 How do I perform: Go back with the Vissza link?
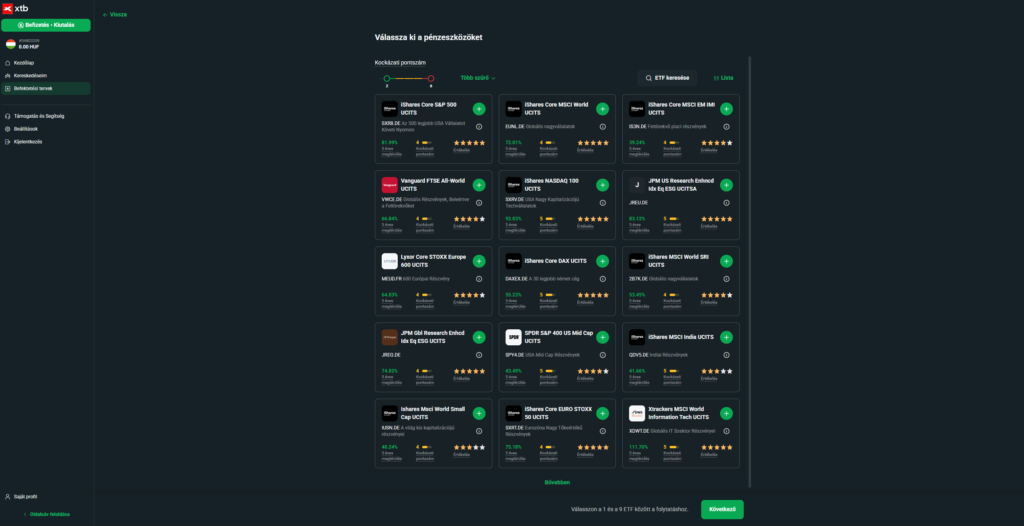point(115,14)
